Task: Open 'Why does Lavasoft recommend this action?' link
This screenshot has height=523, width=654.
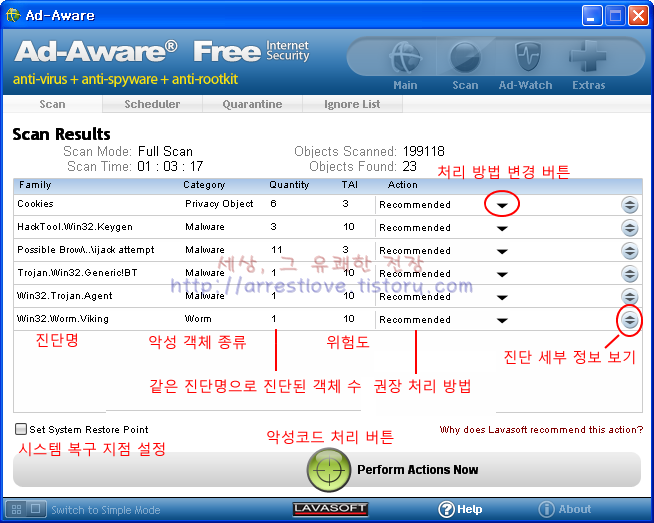Action: (x=541, y=430)
